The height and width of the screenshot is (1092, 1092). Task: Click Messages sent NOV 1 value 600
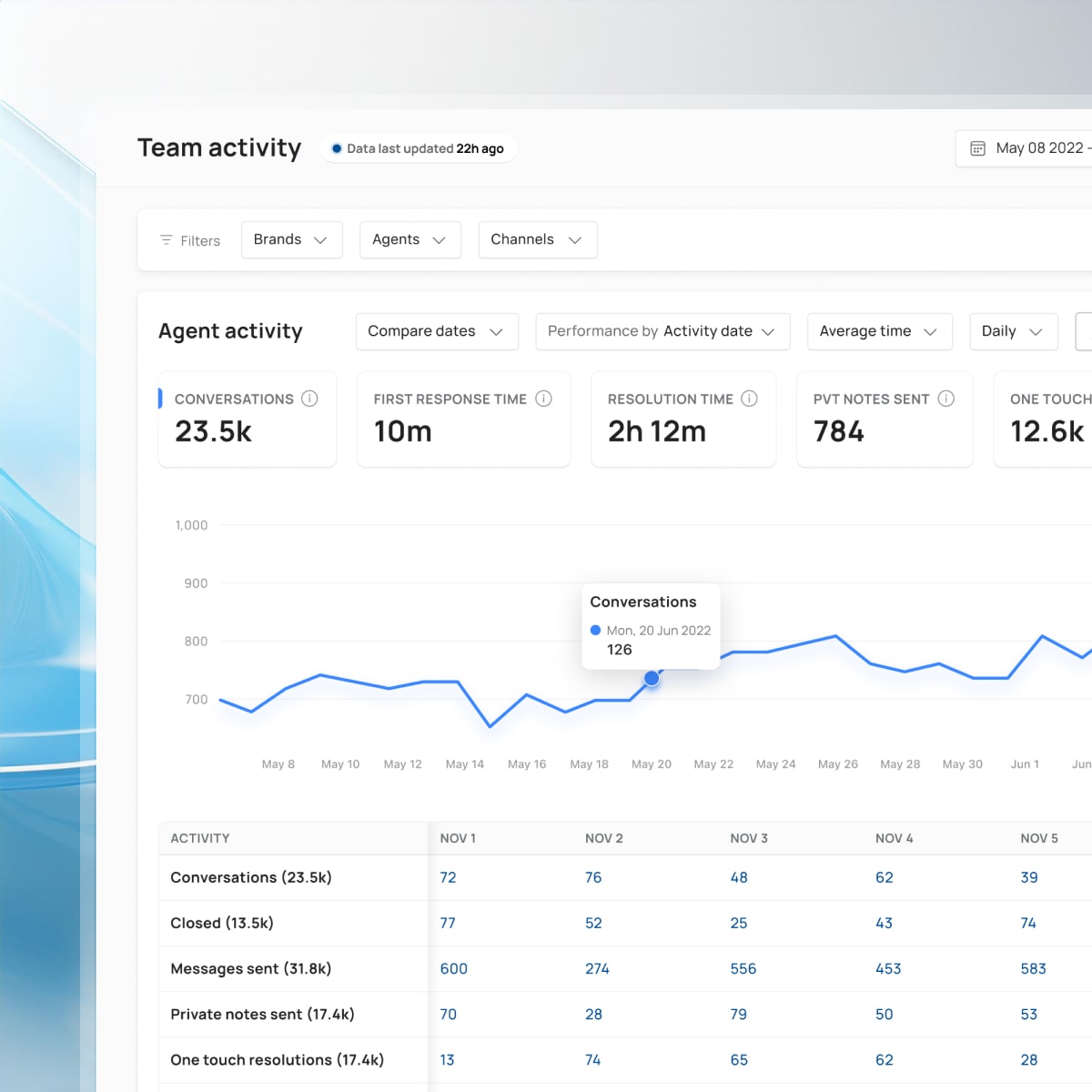(x=454, y=968)
